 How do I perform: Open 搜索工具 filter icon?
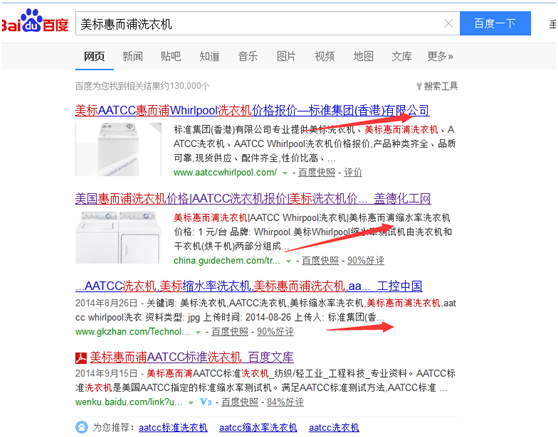(419, 86)
